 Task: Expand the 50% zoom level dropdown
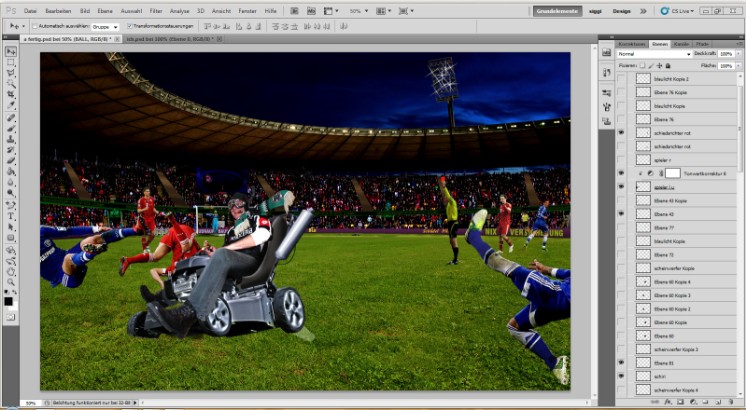tap(357, 10)
